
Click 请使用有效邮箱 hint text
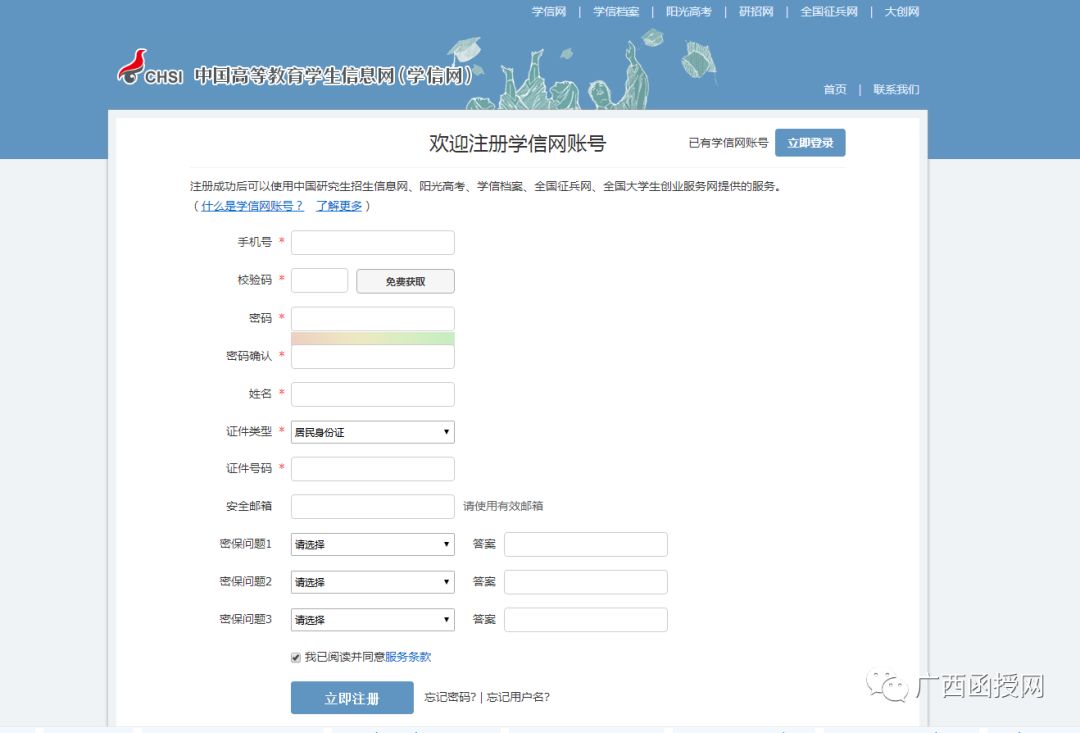503,506
